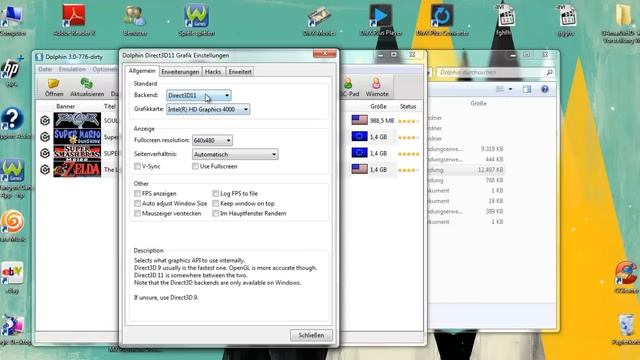Select Explorer row with 9.319 KB
The width and height of the screenshot is (640, 360).
465,149
